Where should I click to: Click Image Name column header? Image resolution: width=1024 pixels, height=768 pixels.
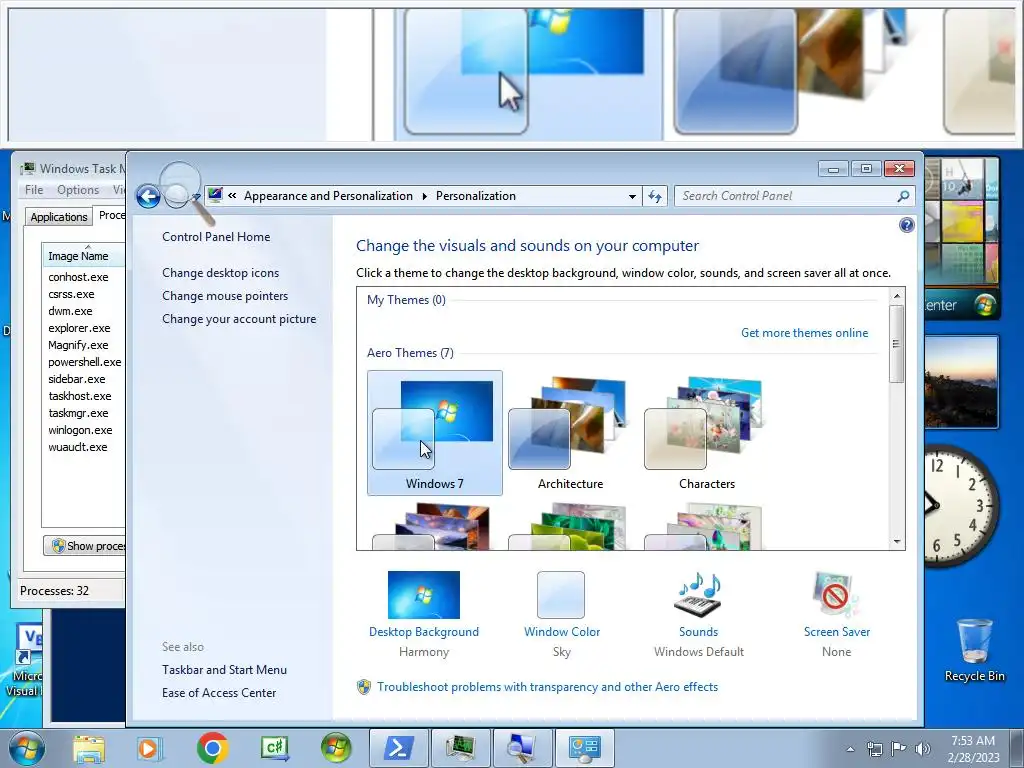[84, 256]
